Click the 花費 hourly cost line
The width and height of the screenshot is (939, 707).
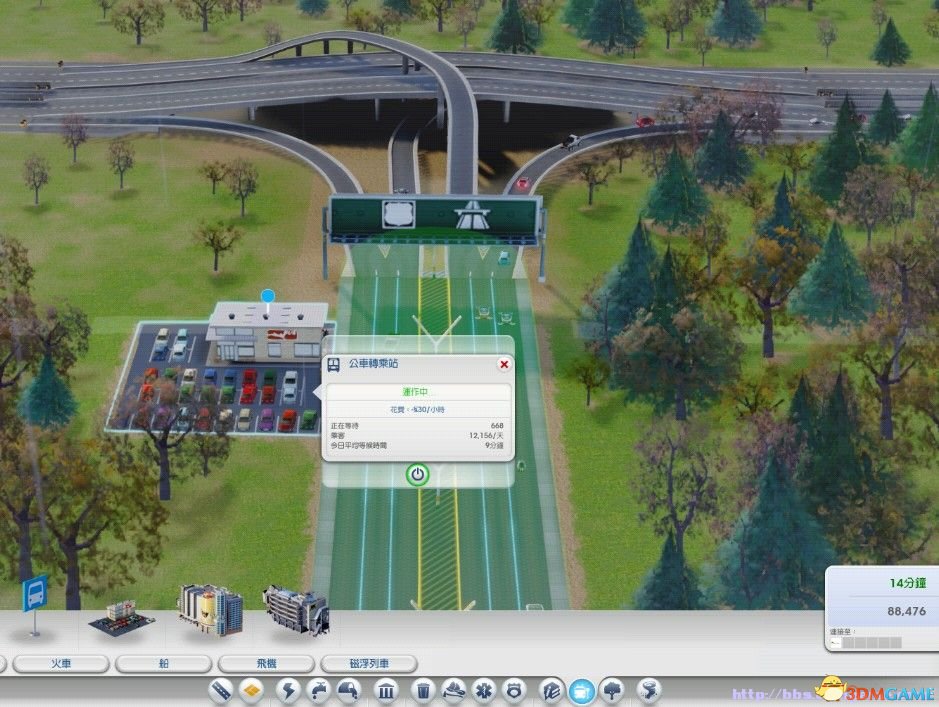point(417,409)
